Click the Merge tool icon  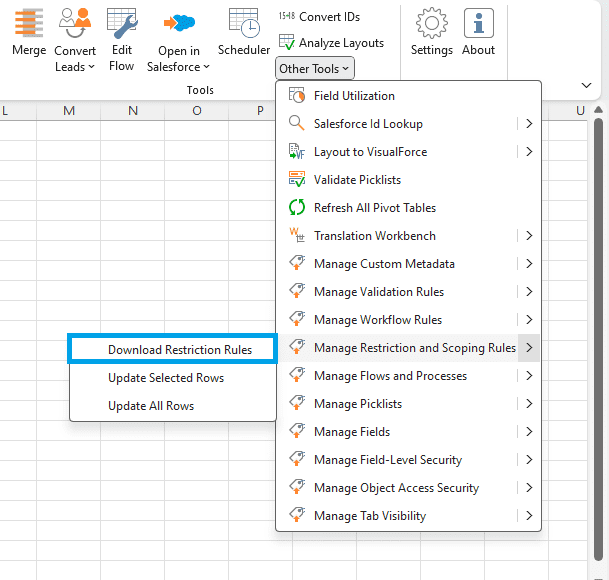click(29, 22)
